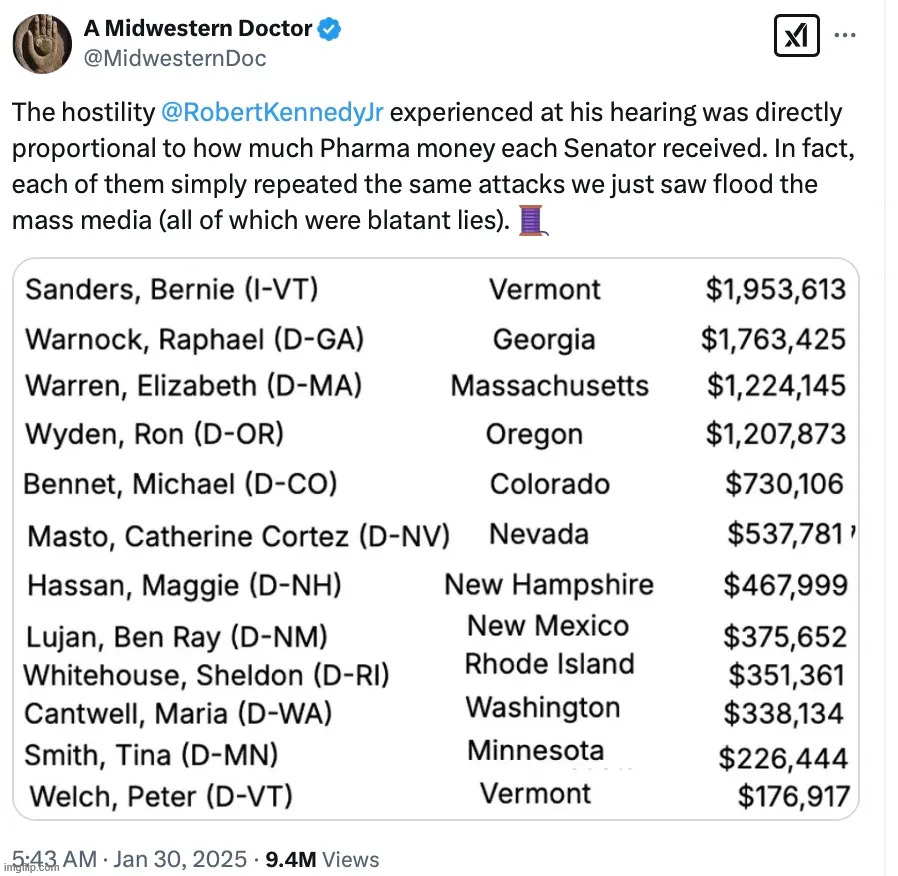
Task: Click the $176,917 amount for Welch
Action: pos(793,796)
